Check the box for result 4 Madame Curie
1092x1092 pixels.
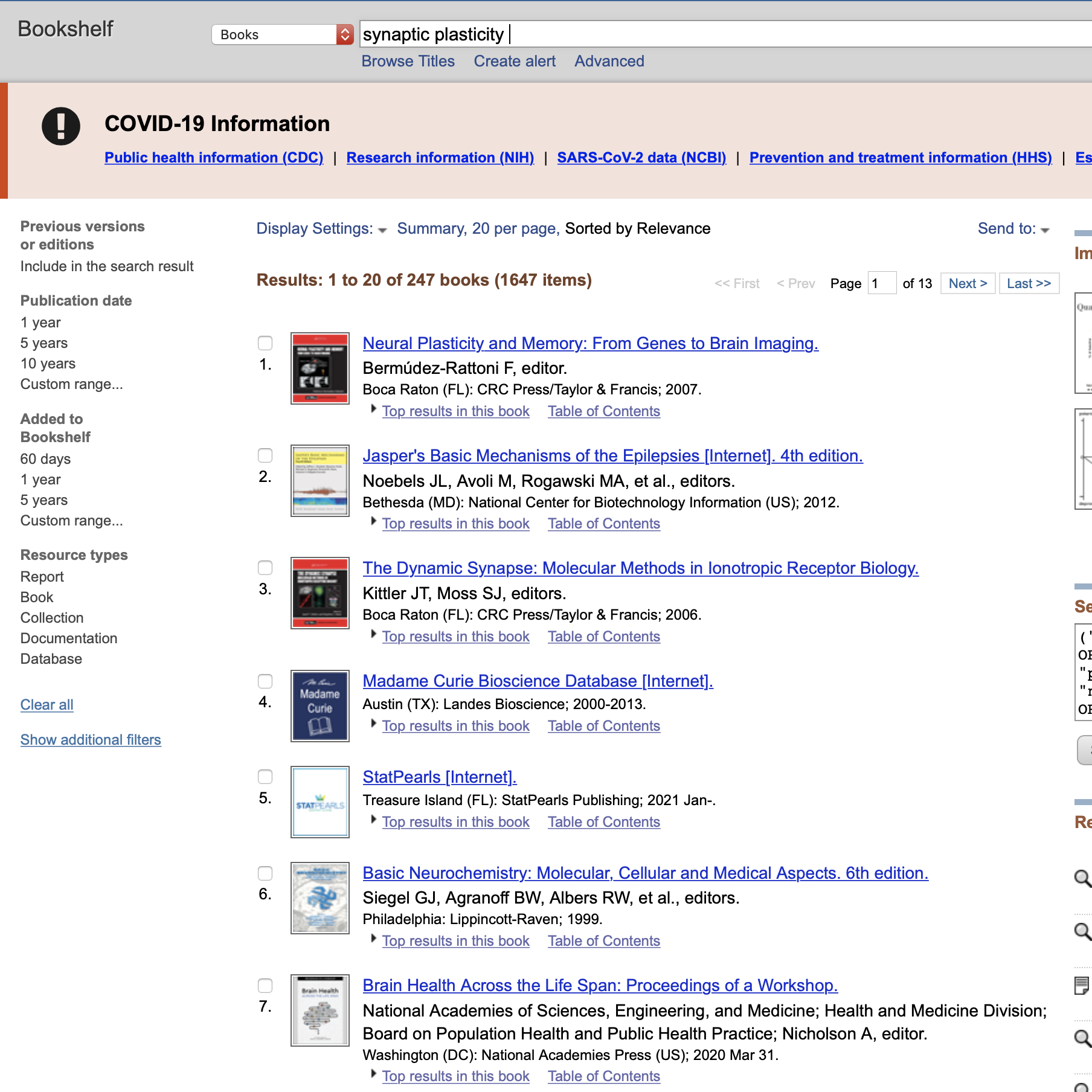(x=265, y=681)
